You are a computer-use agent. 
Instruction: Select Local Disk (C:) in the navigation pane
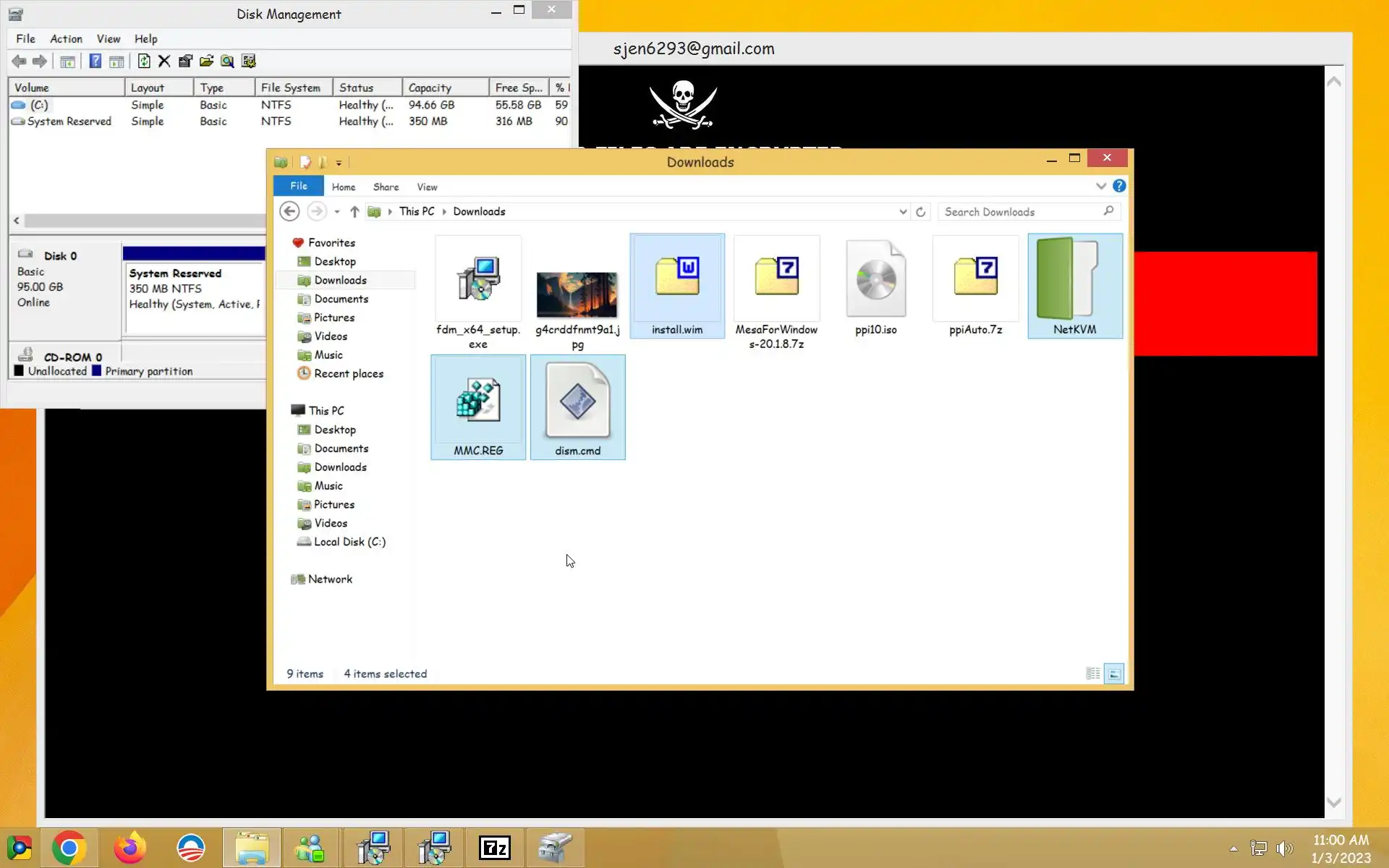(349, 542)
